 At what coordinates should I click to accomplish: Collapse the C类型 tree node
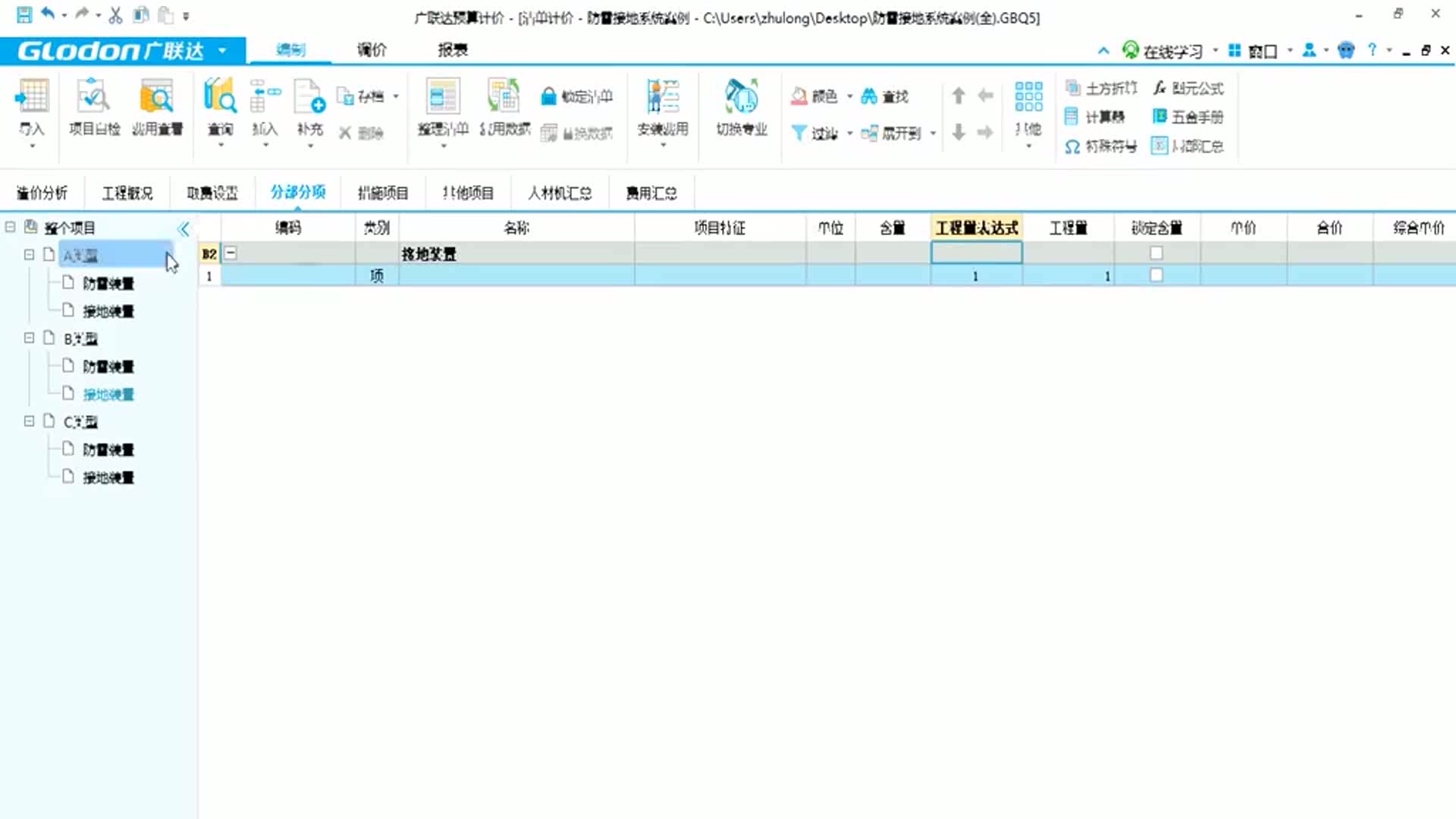[x=29, y=421]
